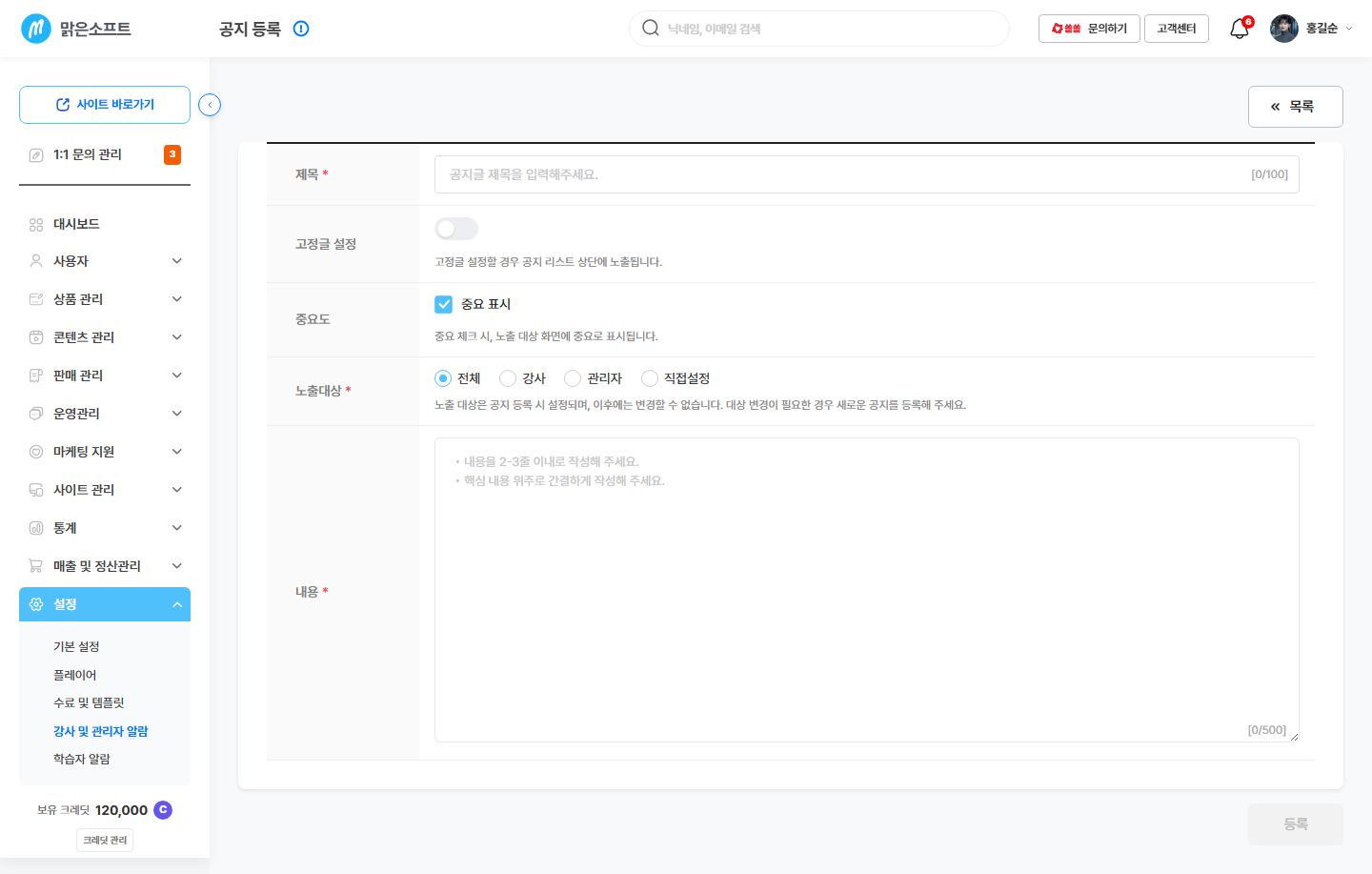Image resolution: width=1372 pixels, height=874 pixels.
Task: Collapse the 설정 menu chevron
Action: tap(176, 604)
